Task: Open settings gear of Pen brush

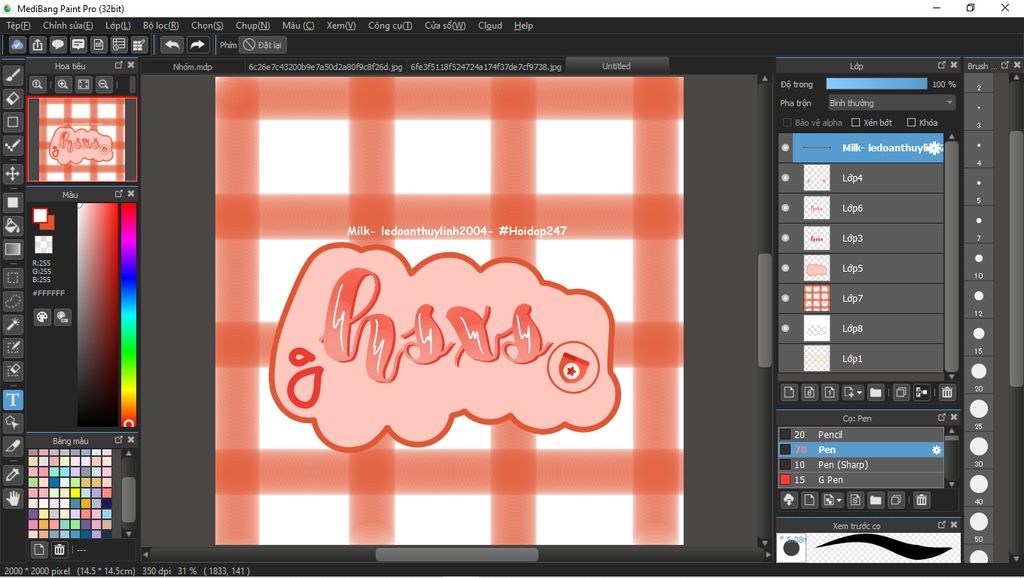Action: point(936,450)
